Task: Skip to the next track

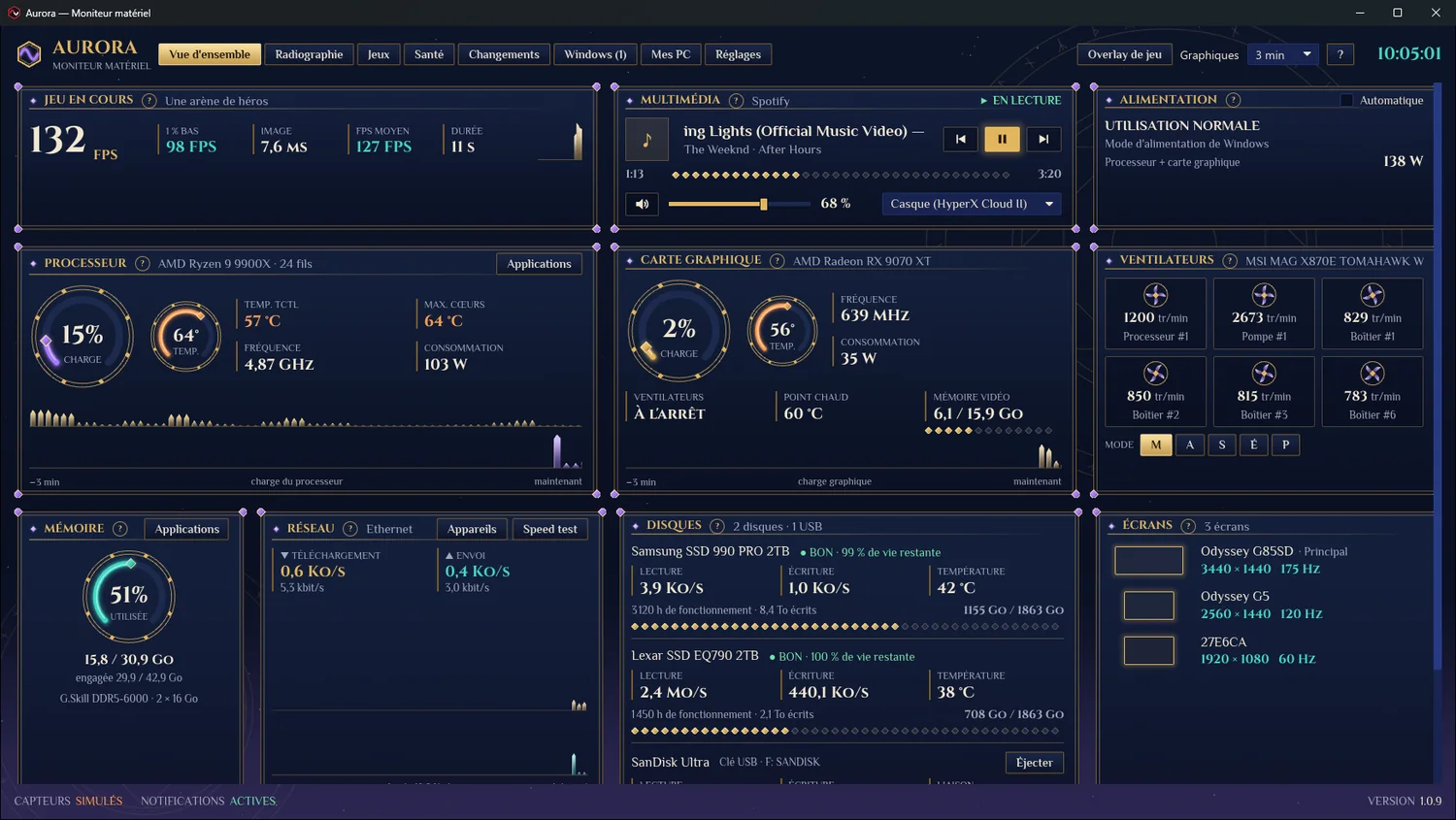Action: (x=1043, y=139)
